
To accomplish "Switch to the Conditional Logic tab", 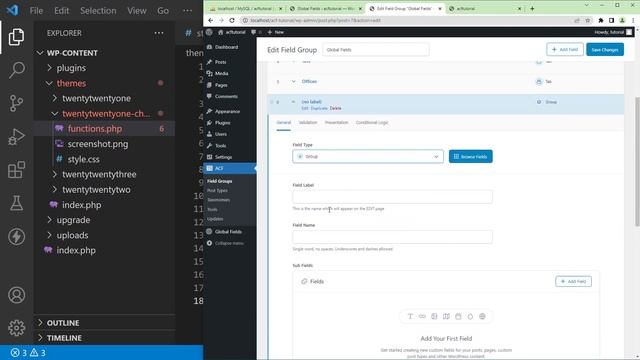I will pos(371,122).
